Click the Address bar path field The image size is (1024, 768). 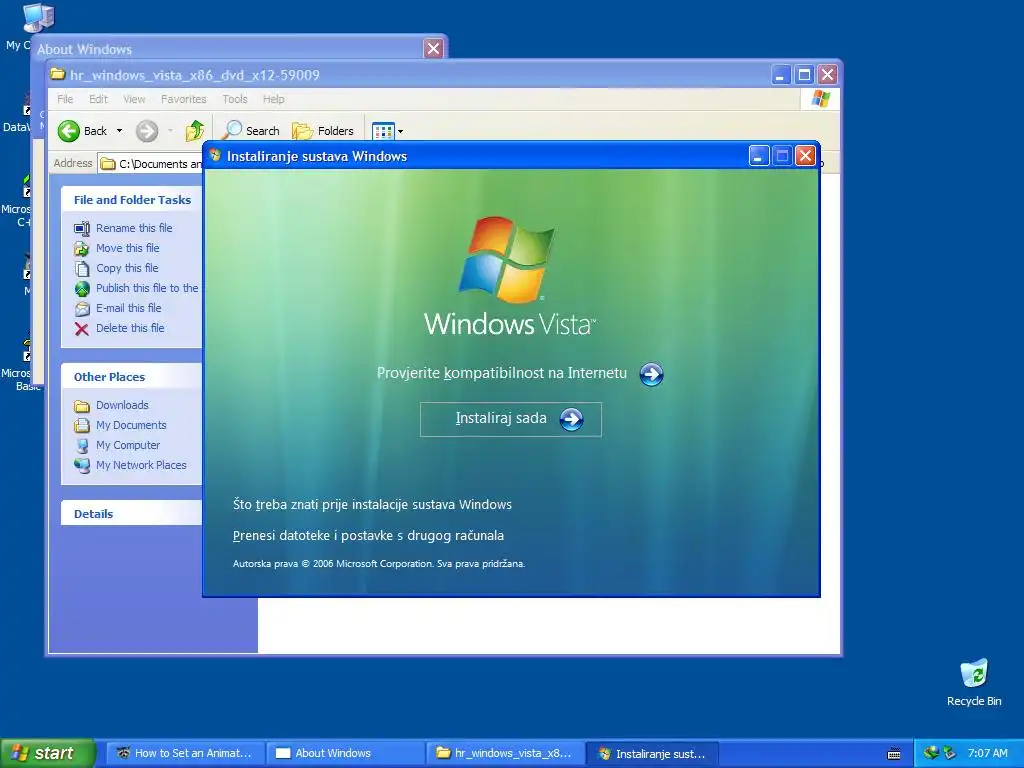pos(150,163)
